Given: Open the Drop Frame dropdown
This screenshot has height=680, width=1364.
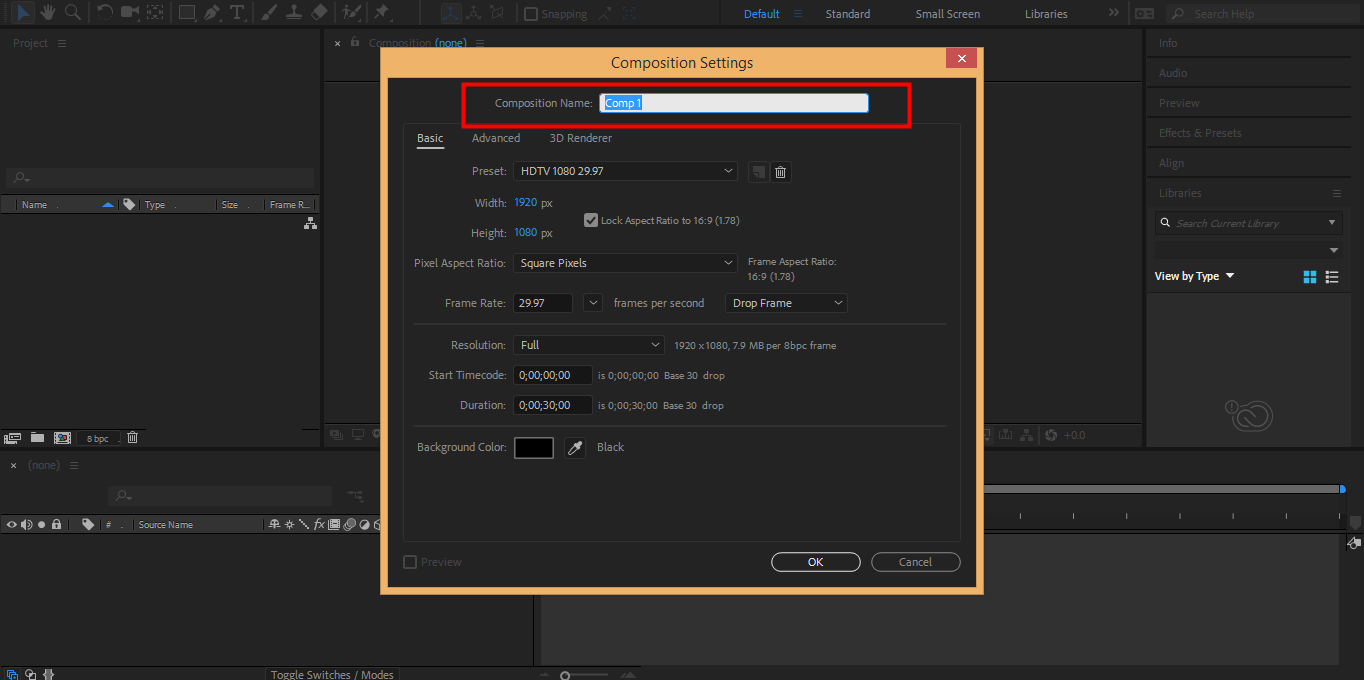Looking at the screenshot, I should [787, 303].
